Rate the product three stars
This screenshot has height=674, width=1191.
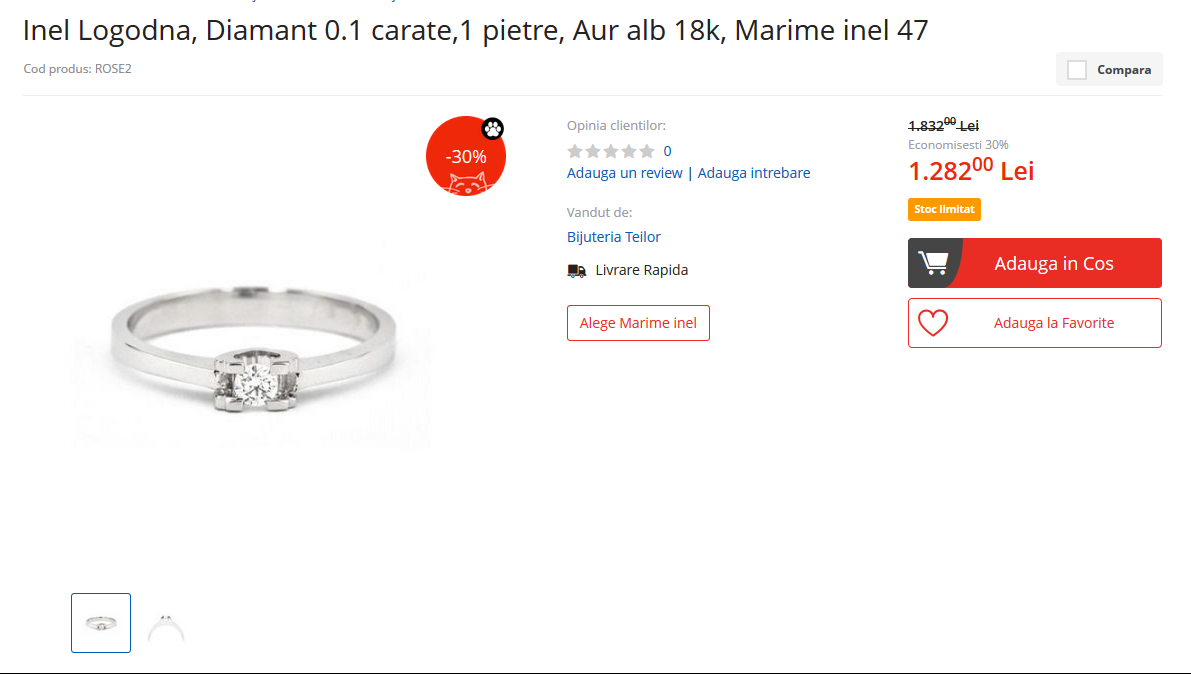[611, 151]
